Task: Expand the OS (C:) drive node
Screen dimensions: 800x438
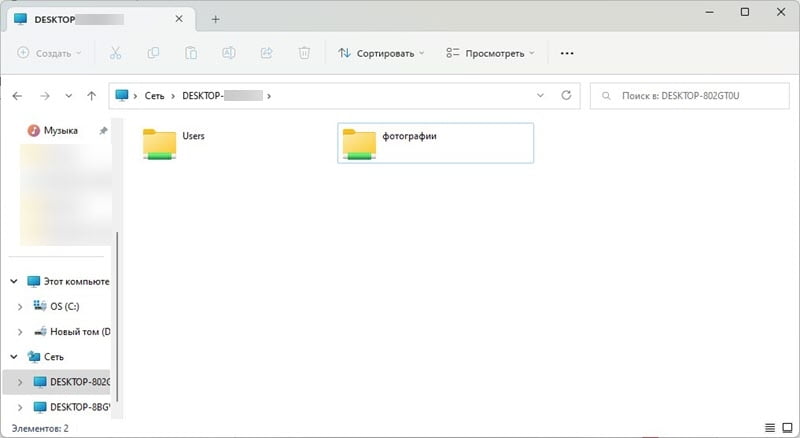Action: tap(22, 306)
